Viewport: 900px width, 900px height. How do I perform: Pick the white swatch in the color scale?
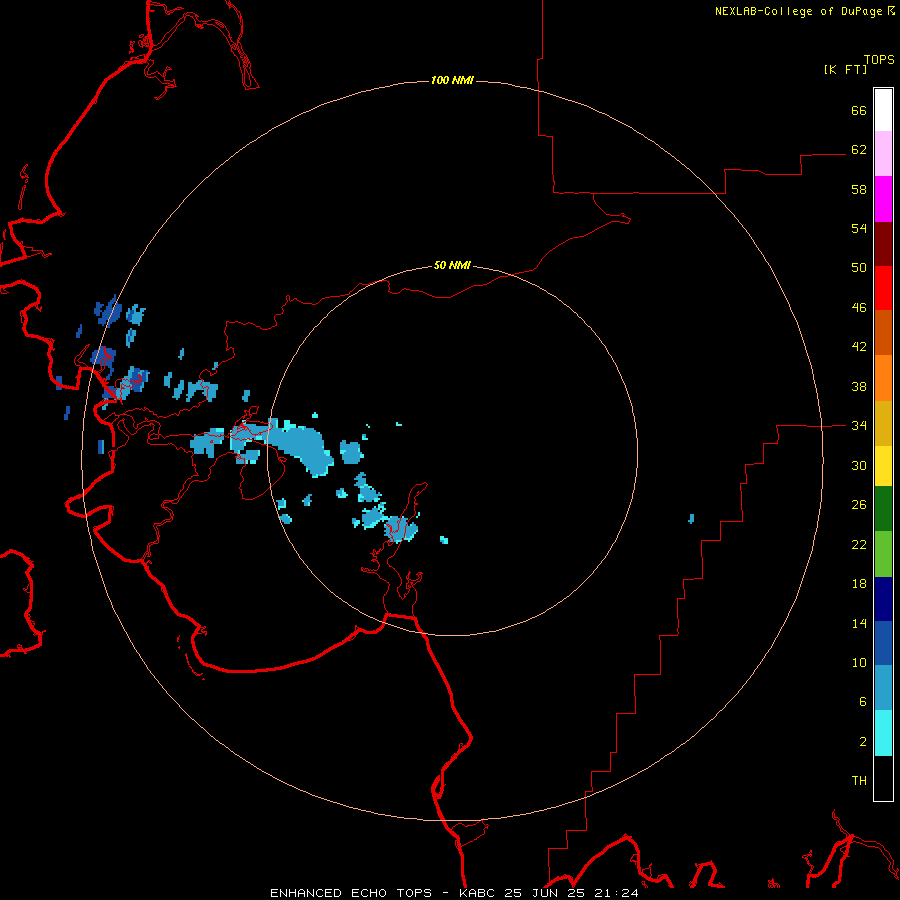click(883, 110)
